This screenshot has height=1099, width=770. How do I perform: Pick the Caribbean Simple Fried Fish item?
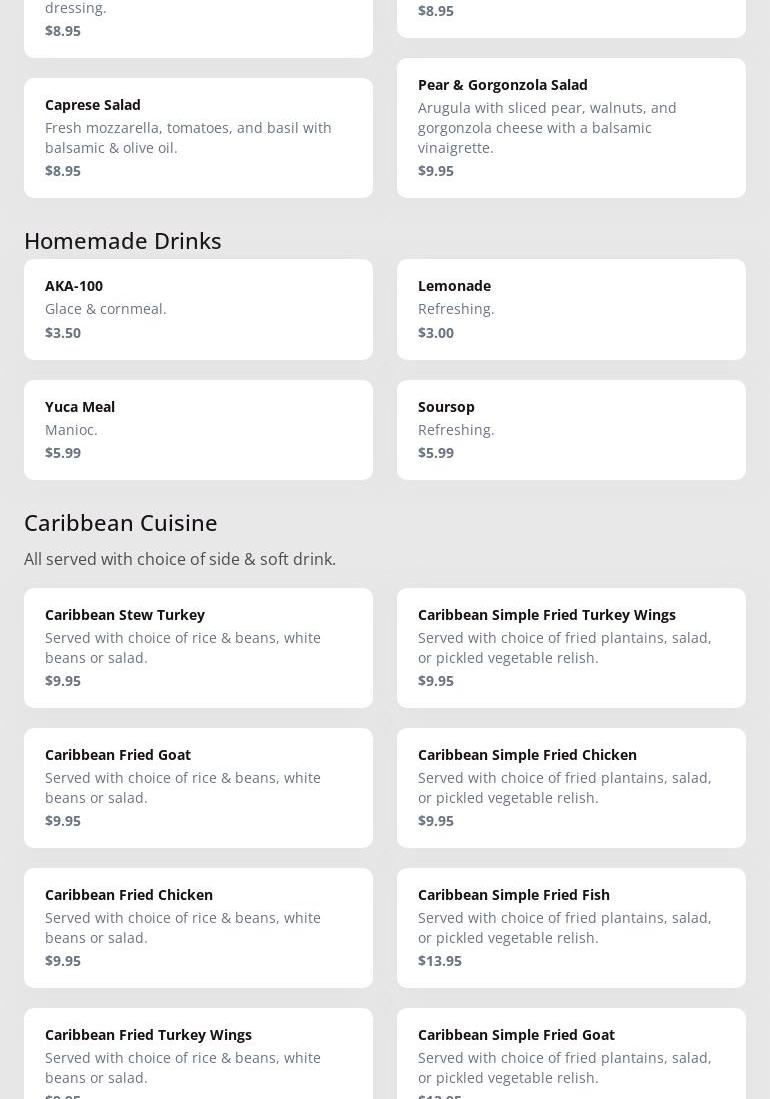571,927
